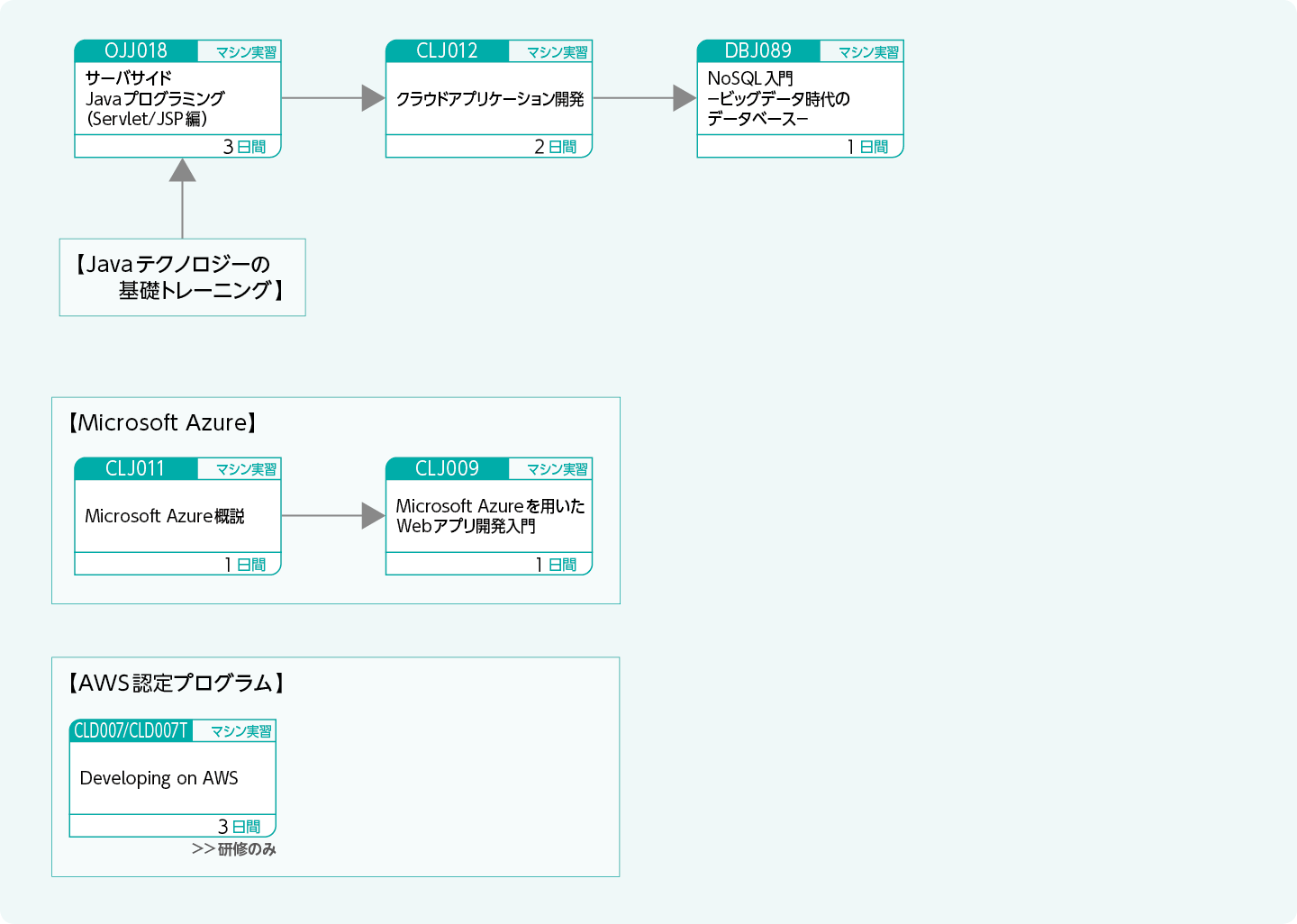The width and height of the screenshot is (1297, 924).
Task: Click the マシン実習 tag on CLJ009
Action: click(558, 469)
